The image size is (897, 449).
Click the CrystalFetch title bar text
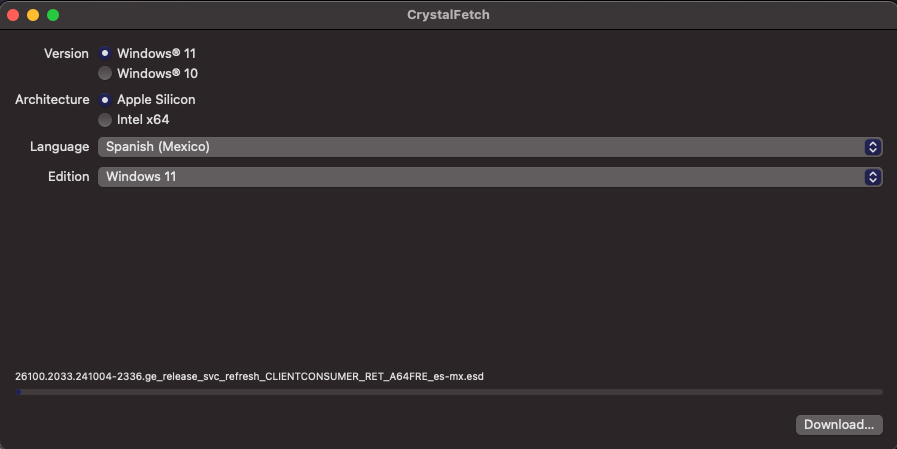[448, 15]
